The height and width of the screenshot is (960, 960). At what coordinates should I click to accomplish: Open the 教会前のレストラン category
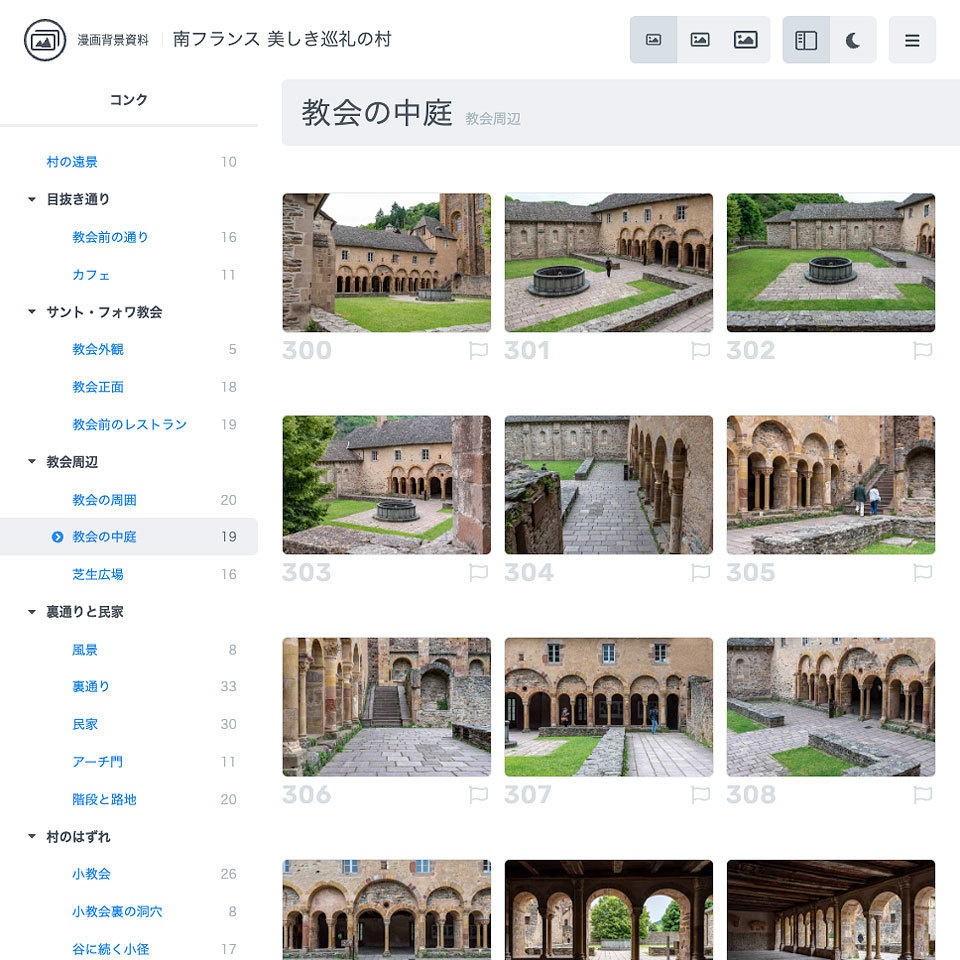tap(129, 424)
